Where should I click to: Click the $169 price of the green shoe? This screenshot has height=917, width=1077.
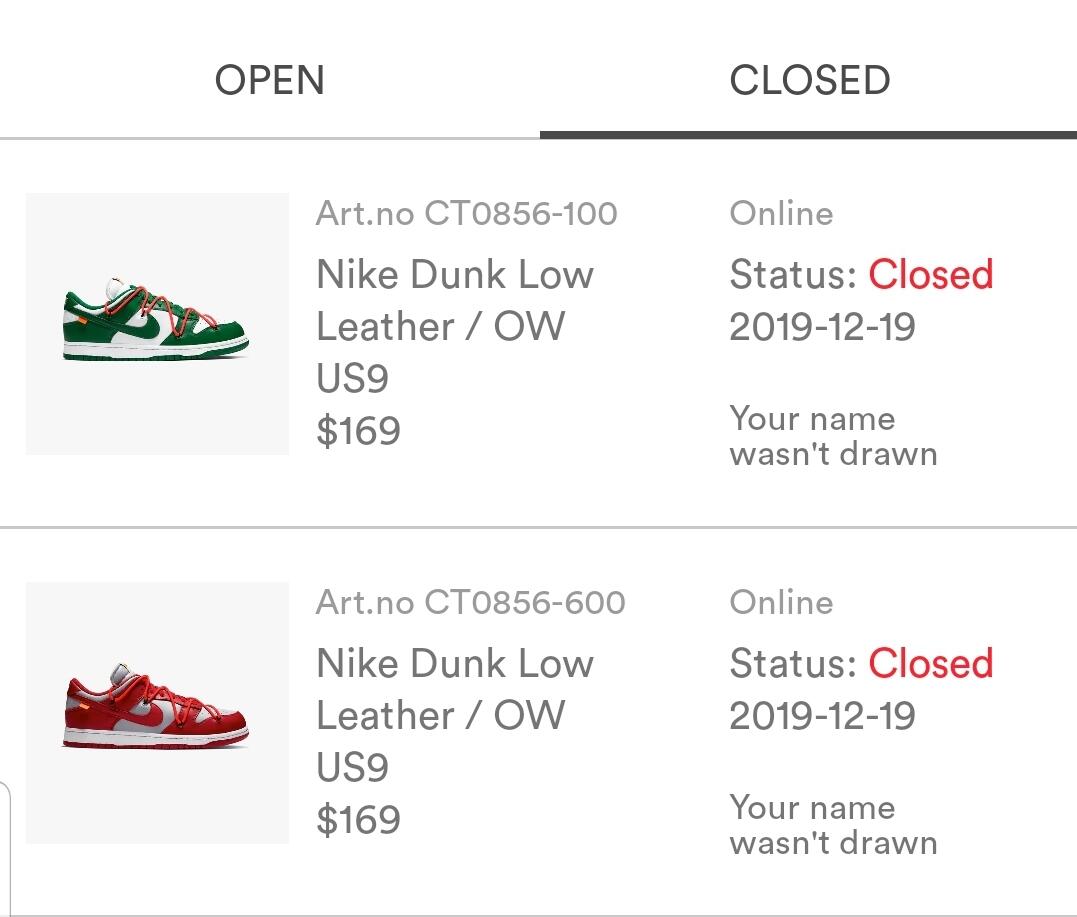358,431
